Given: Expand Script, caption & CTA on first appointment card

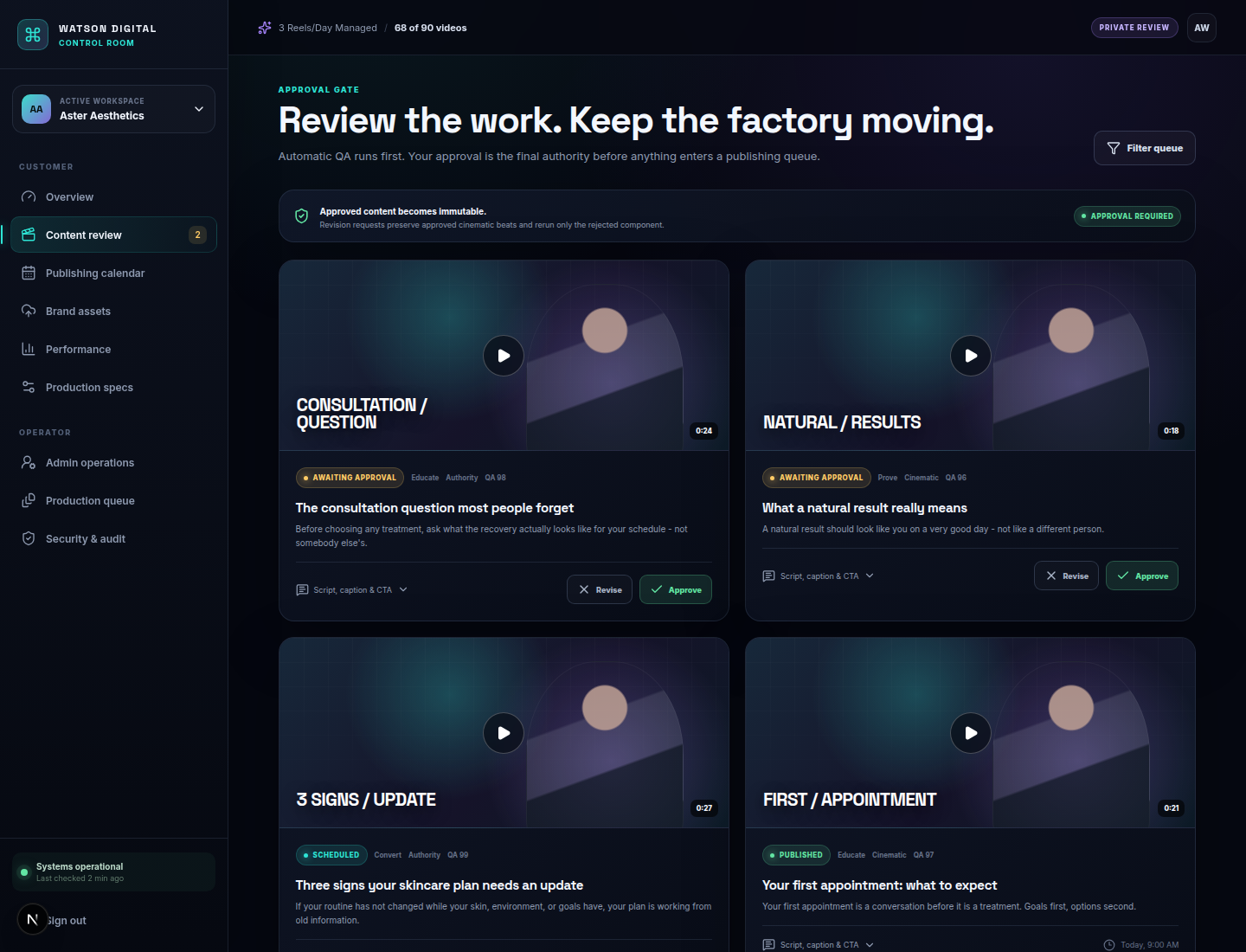Looking at the screenshot, I should (x=819, y=945).
